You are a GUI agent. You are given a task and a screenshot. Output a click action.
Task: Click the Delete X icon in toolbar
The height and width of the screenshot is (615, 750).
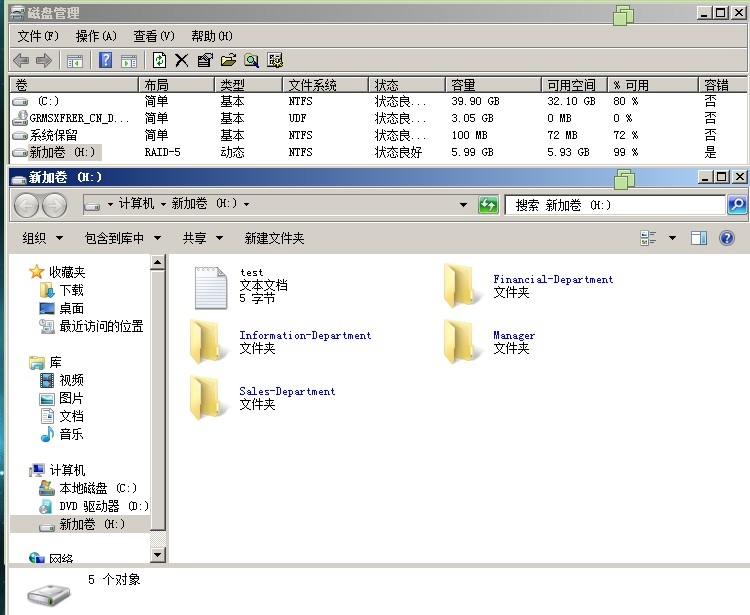coord(181,60)
